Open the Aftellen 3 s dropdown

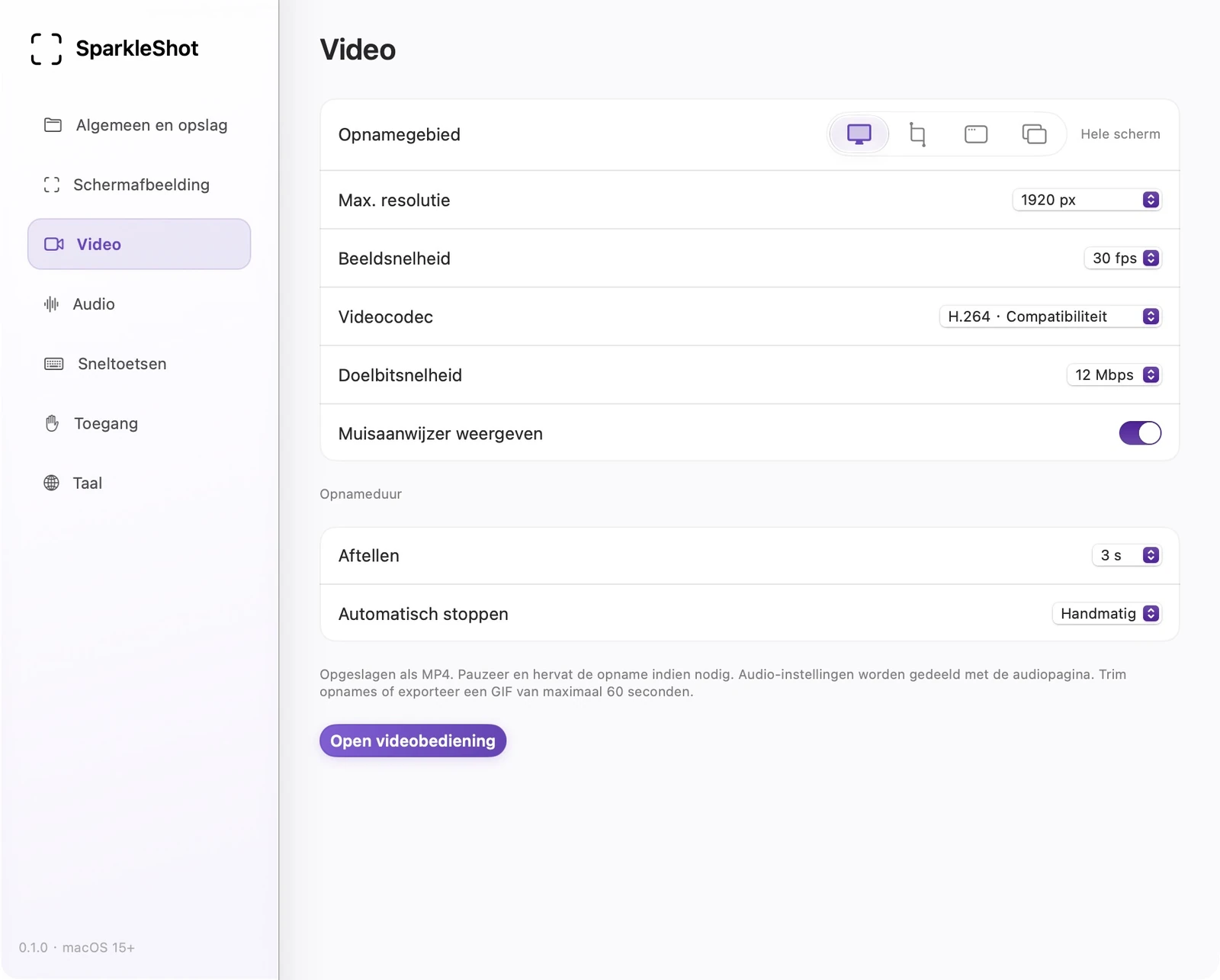point(1126,555)
